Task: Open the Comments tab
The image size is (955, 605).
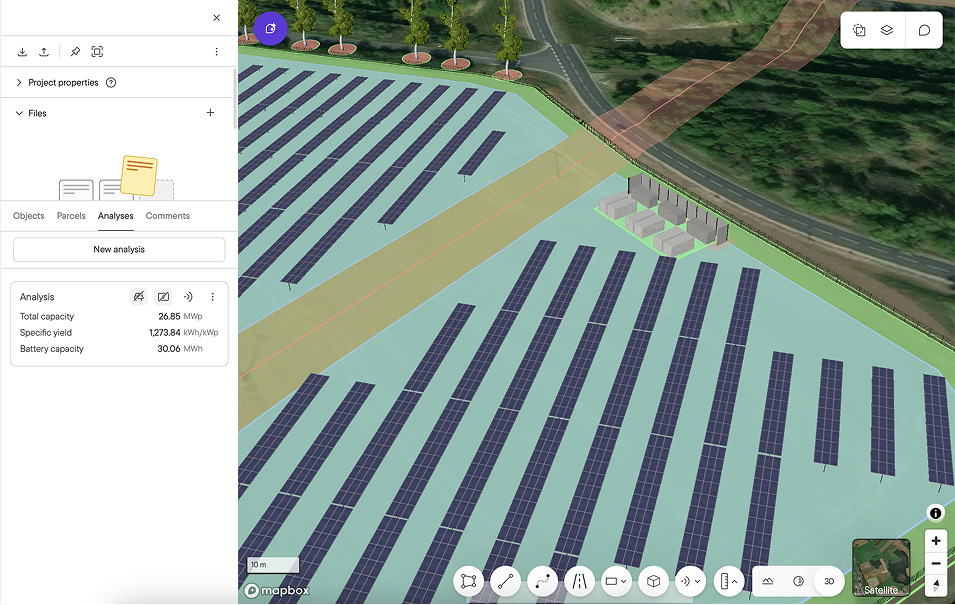Action: [x=167, y=216]
